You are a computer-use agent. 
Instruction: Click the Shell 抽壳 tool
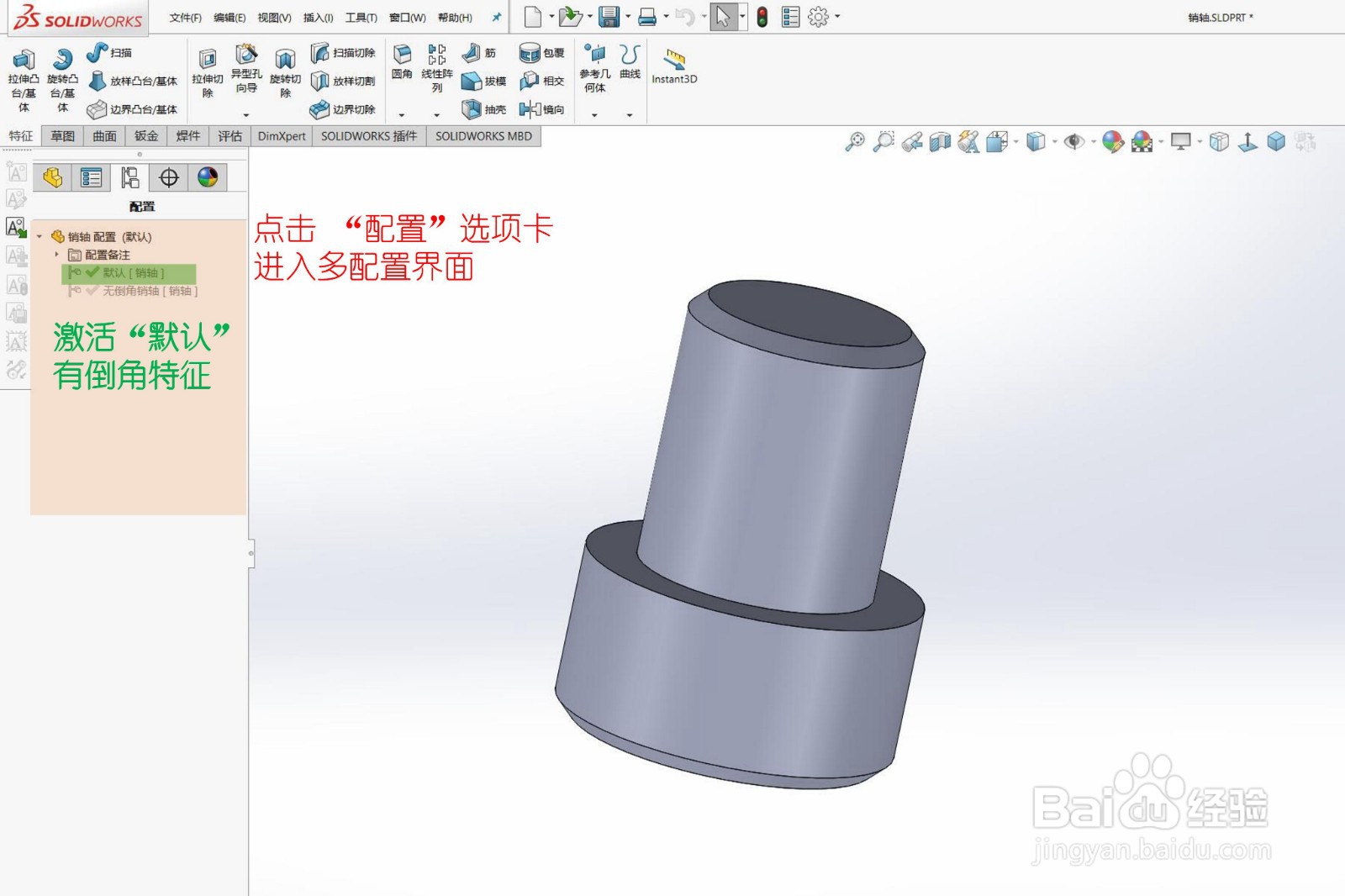(484, 109)
